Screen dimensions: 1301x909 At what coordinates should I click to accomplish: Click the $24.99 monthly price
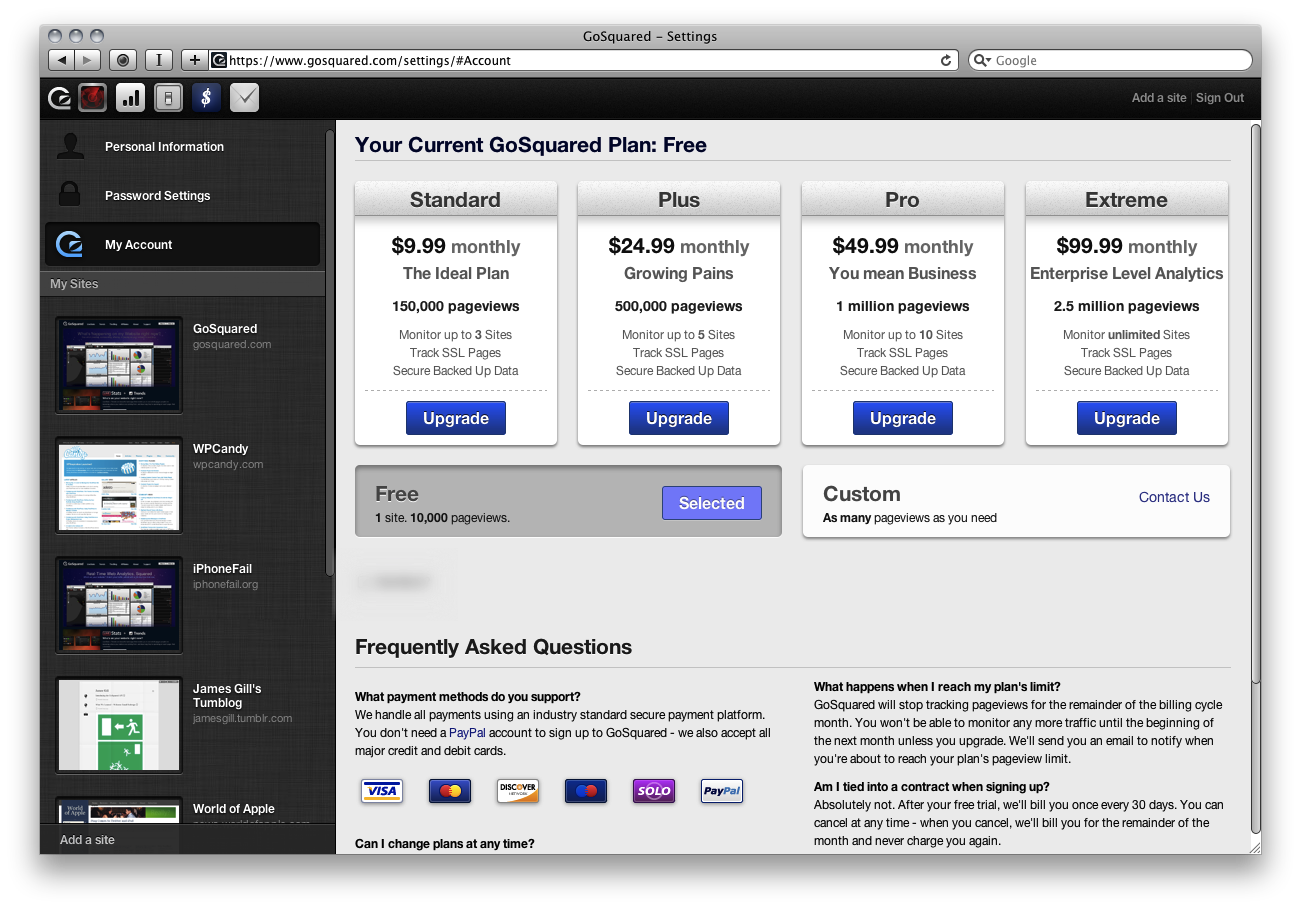679,246
